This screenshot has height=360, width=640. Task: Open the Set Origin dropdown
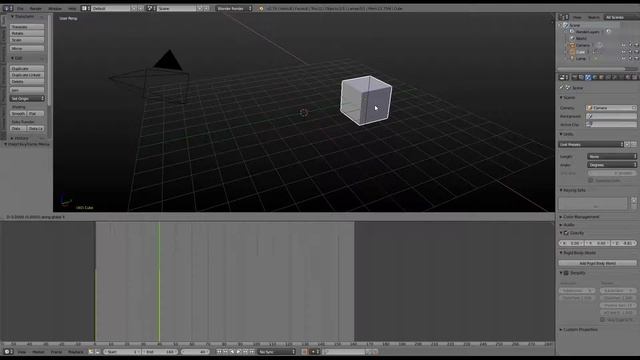(27, 98)
